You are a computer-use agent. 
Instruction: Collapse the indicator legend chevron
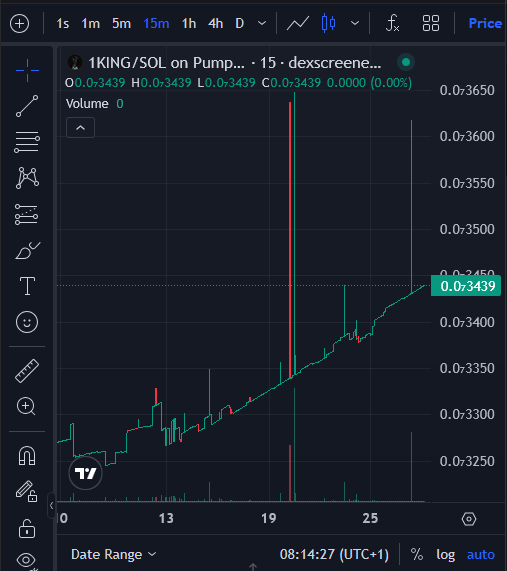[80, 128]
